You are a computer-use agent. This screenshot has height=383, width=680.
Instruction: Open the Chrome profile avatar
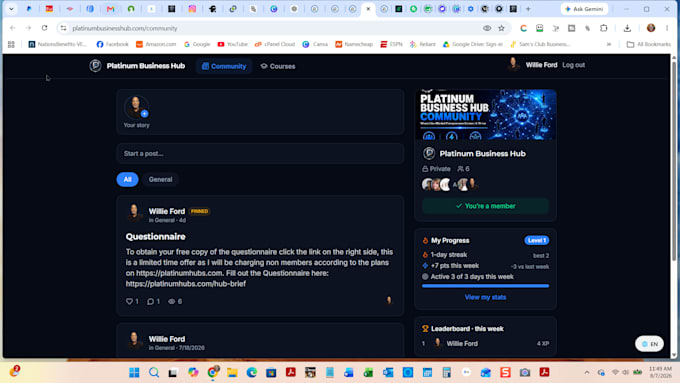coord(651,28)
